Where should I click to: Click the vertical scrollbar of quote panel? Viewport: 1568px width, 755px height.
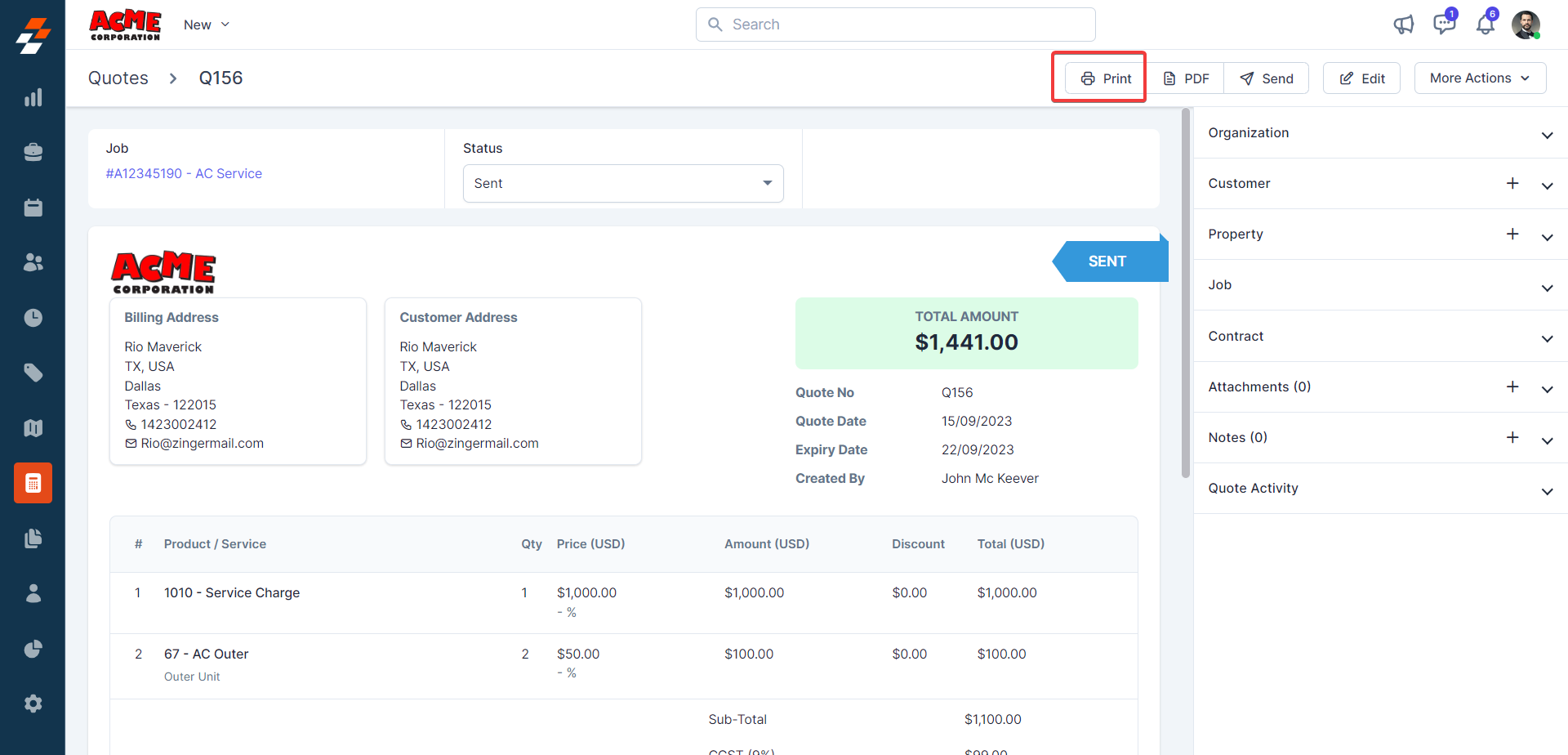[1185, 294]
